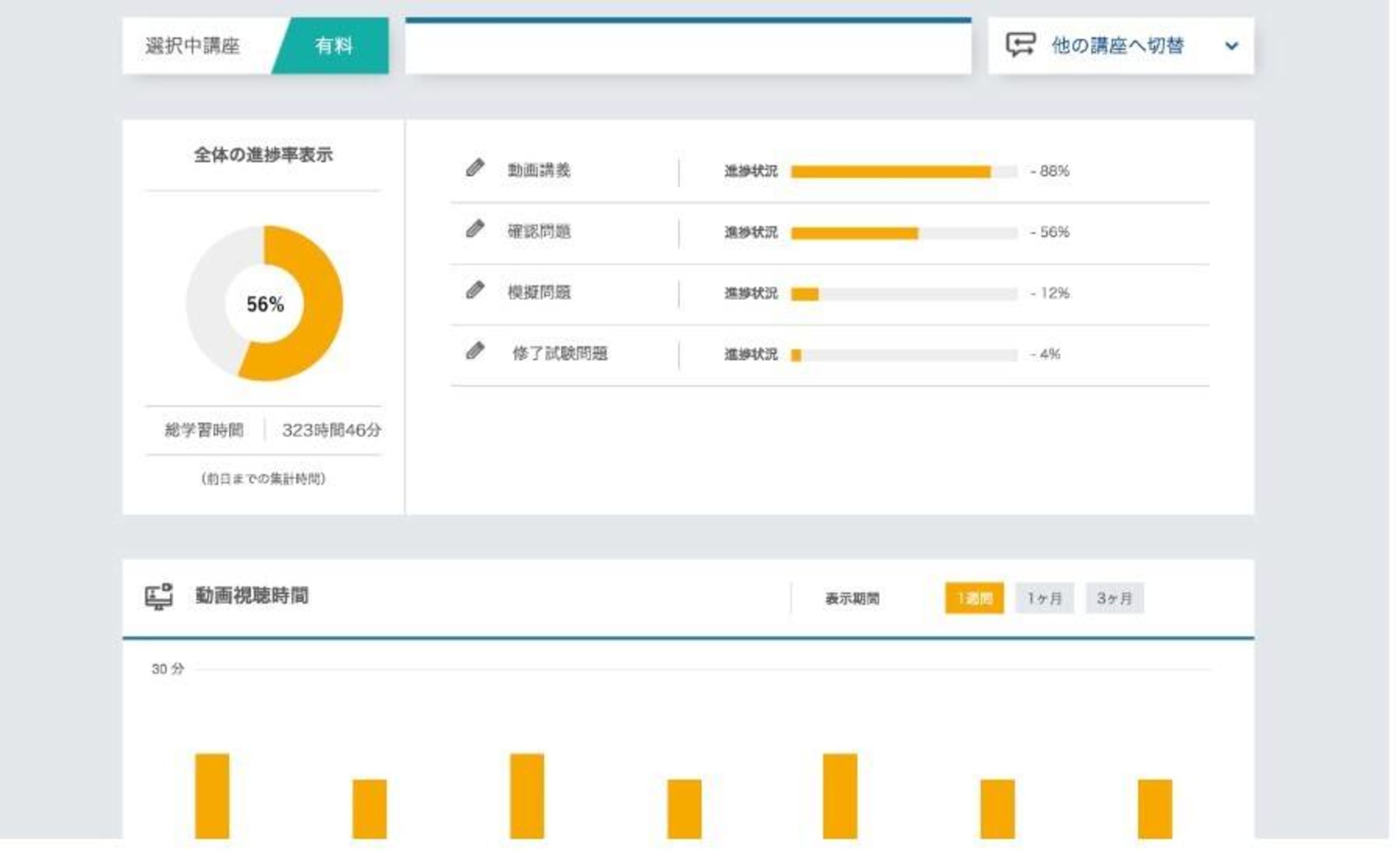
Task: Click the 56% donut progress chart
Action: (x=264, y=303)
